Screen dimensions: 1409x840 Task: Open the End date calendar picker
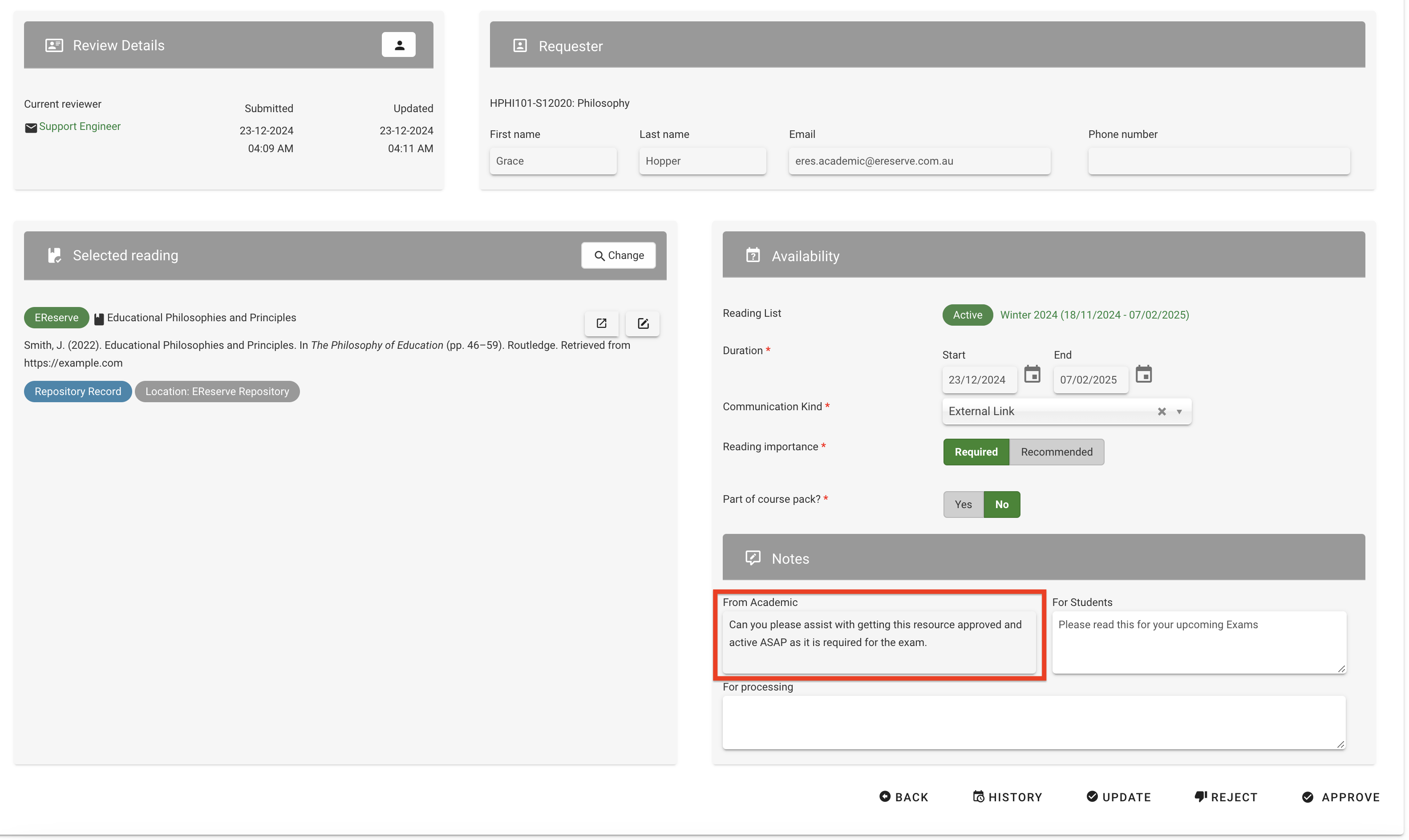click(x=1143, y=374)
